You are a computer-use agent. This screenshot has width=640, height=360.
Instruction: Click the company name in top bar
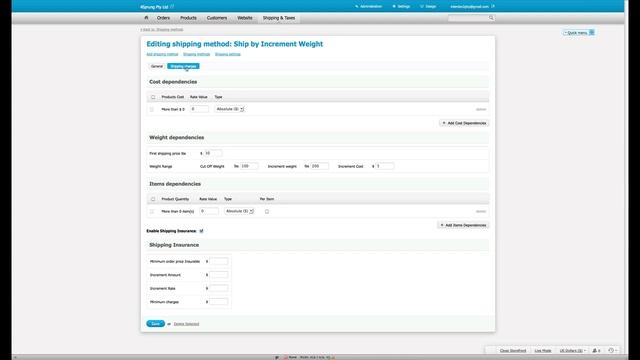click(x=154, y=7)
